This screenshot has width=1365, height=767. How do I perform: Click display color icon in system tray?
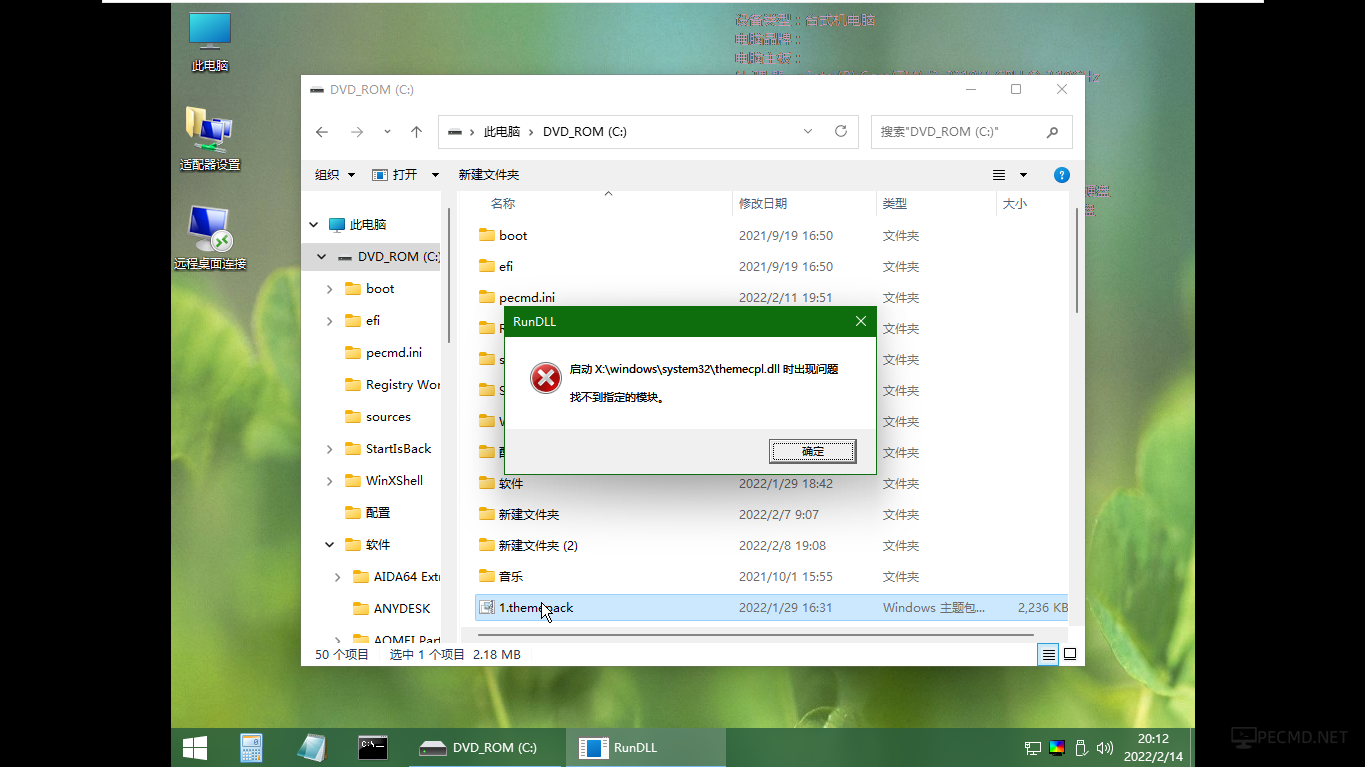click(1057, 748)
